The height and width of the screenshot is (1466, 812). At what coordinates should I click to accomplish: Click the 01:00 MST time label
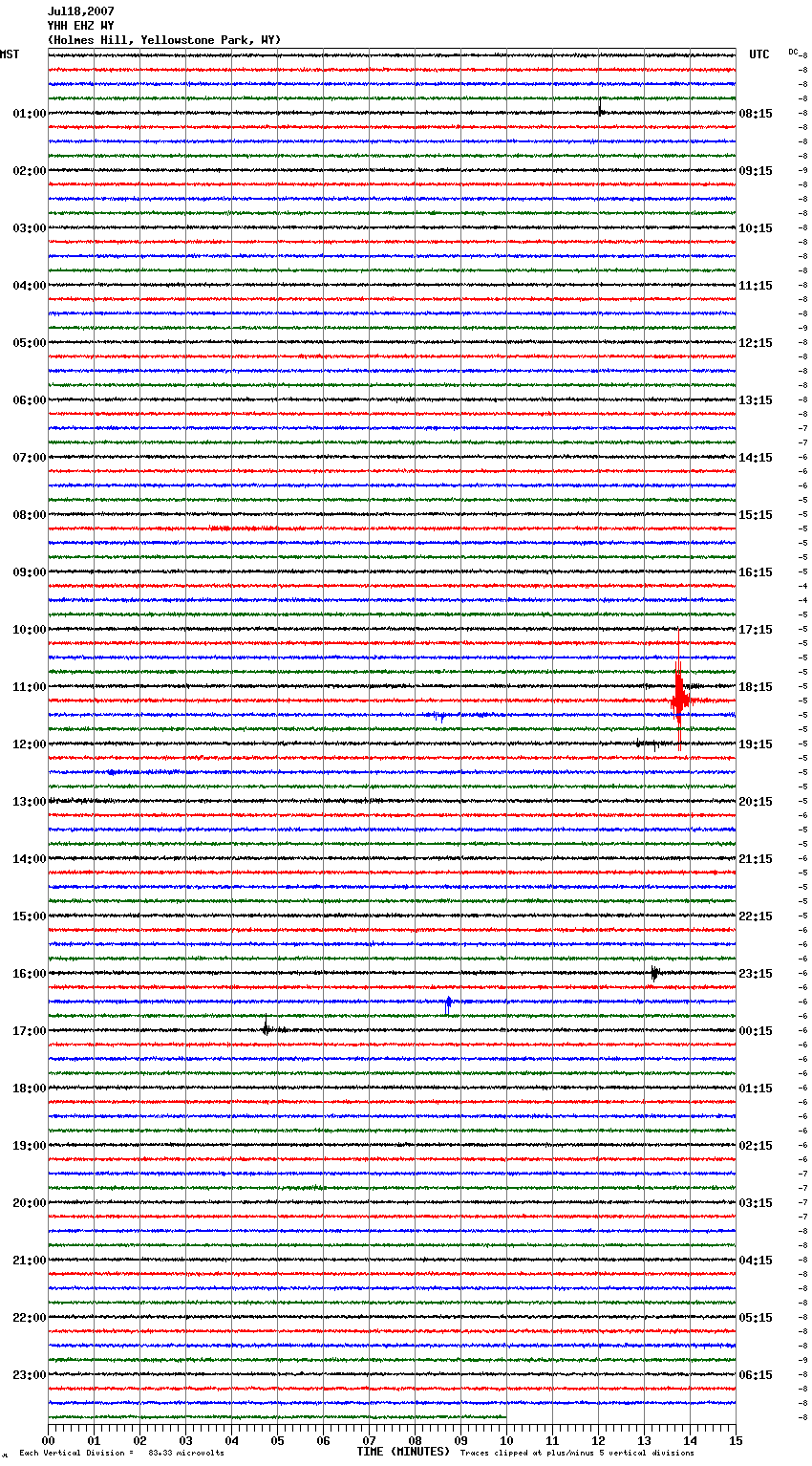point(29,114)
